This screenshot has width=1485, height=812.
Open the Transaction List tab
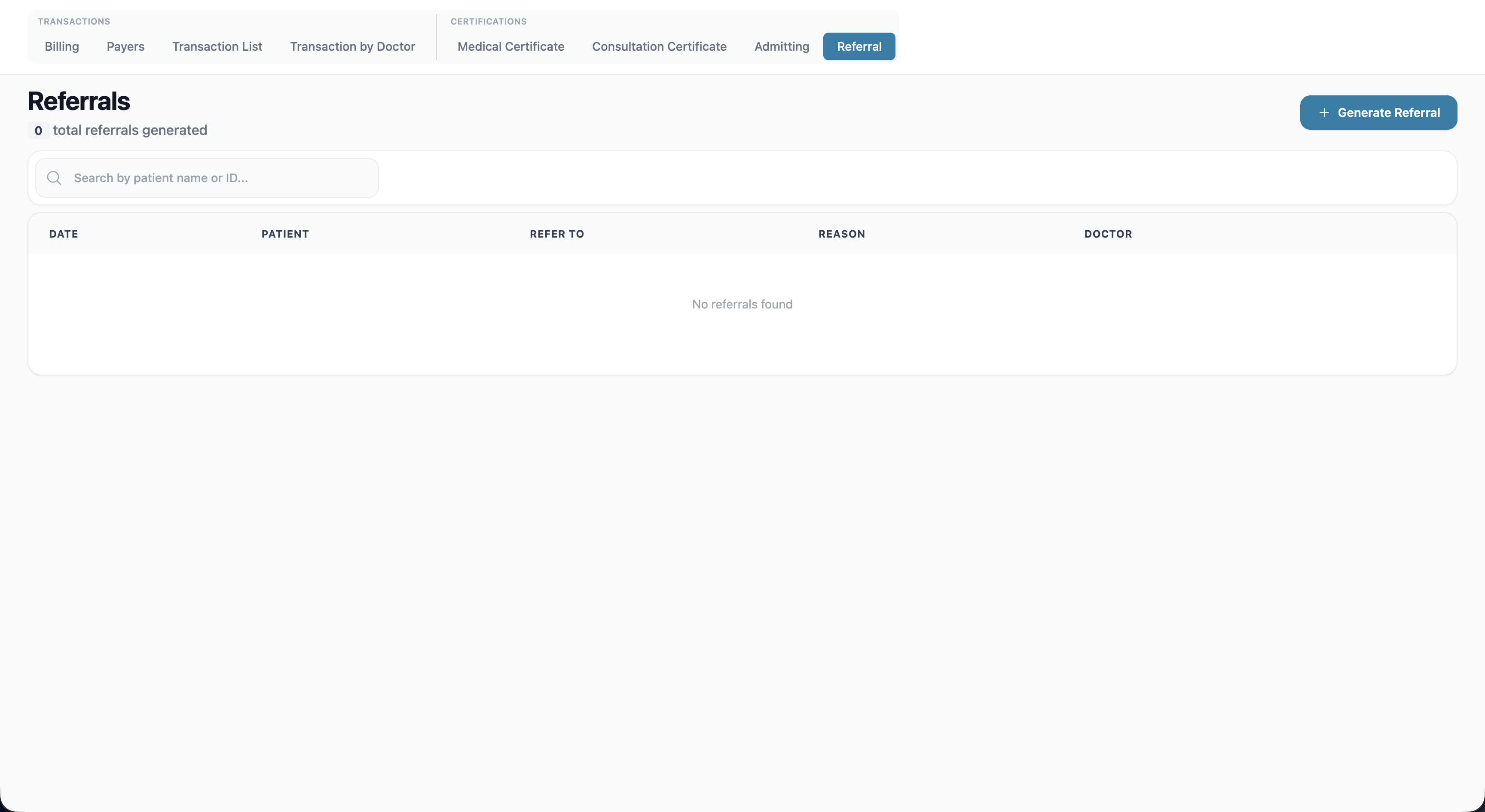pos(217,46)
